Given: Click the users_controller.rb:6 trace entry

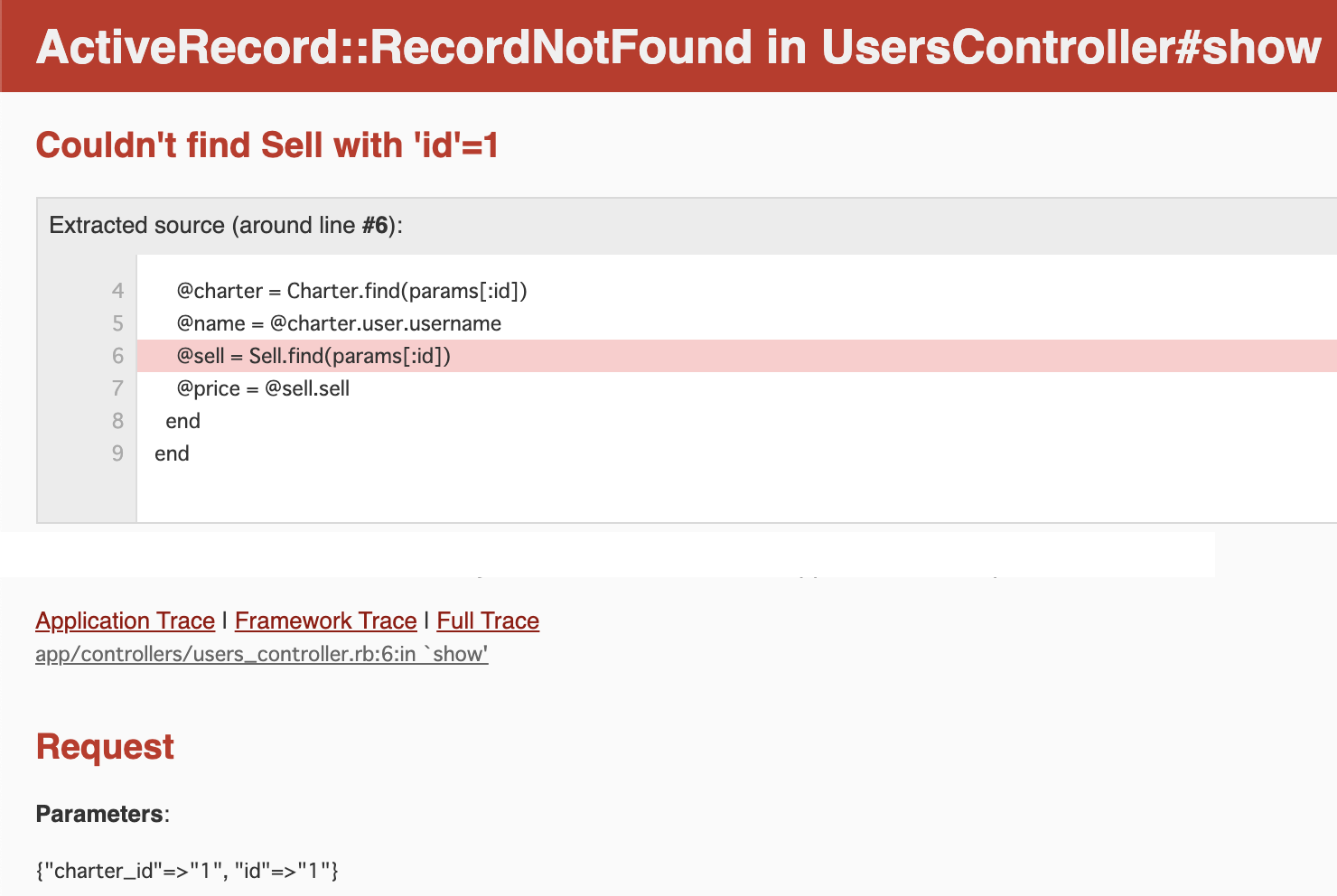Looking at the screenshot, I should [x=261, y=654].
